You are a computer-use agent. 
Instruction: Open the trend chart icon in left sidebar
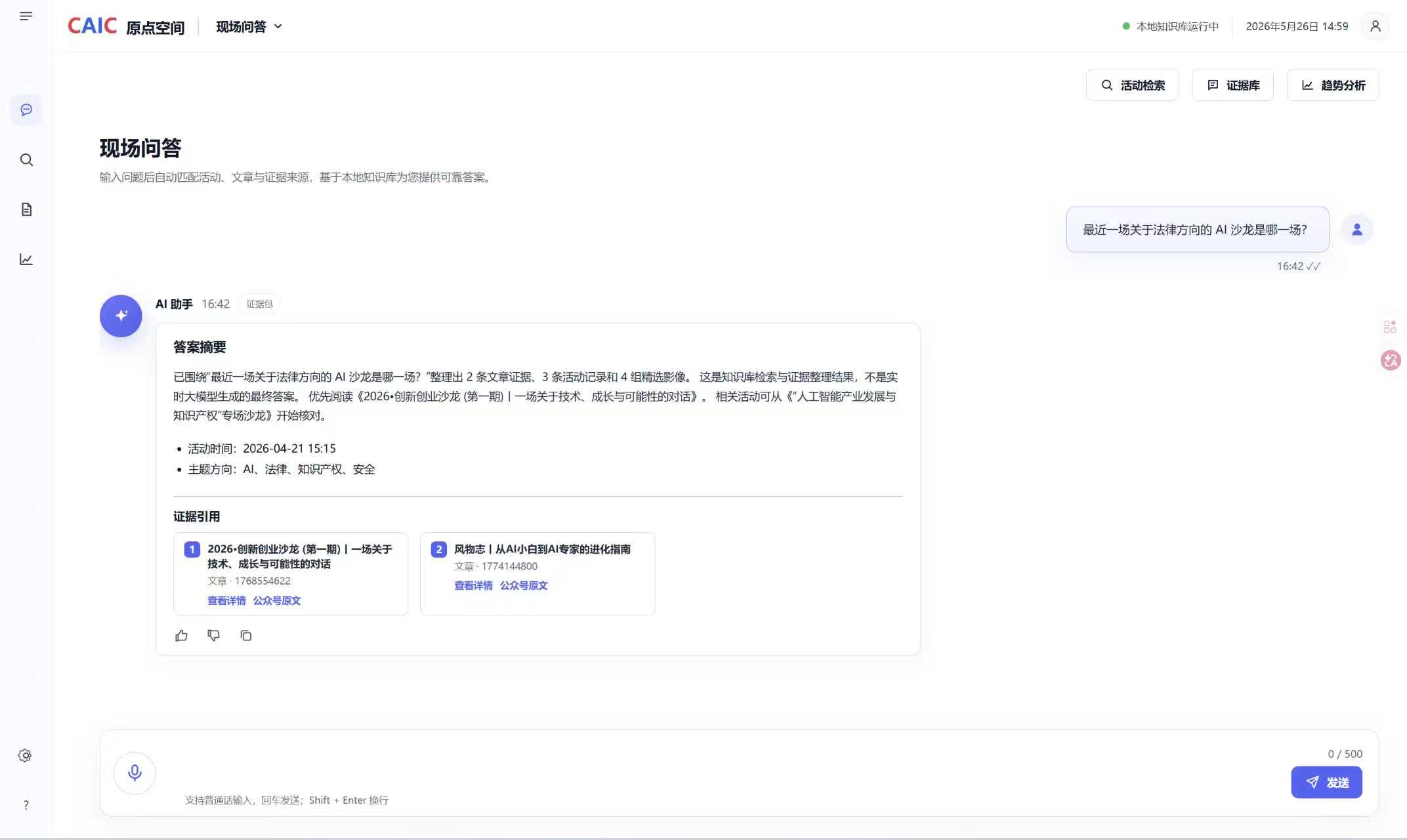26,259
